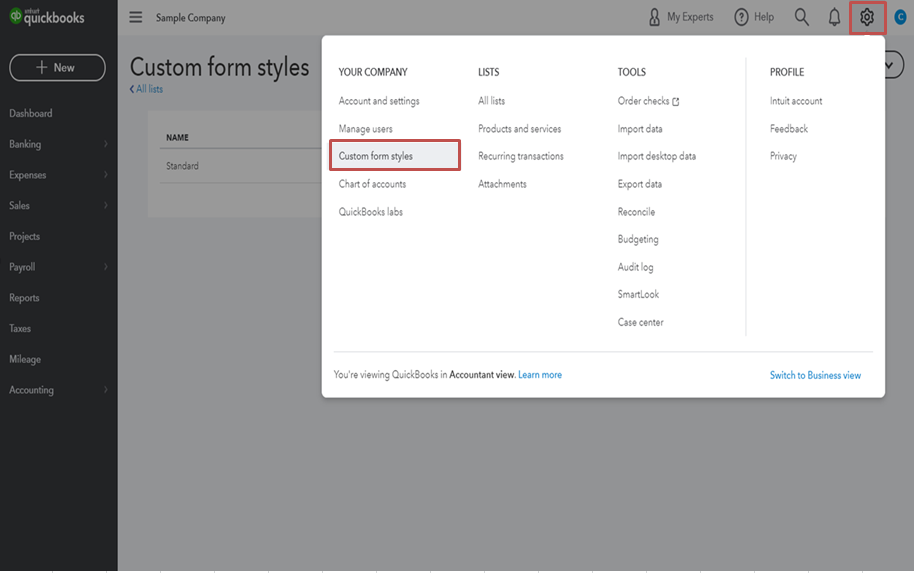This screenshot has width=914, height=573.
Task: Open Feedback under PROFILE
Action: [789, 129]
